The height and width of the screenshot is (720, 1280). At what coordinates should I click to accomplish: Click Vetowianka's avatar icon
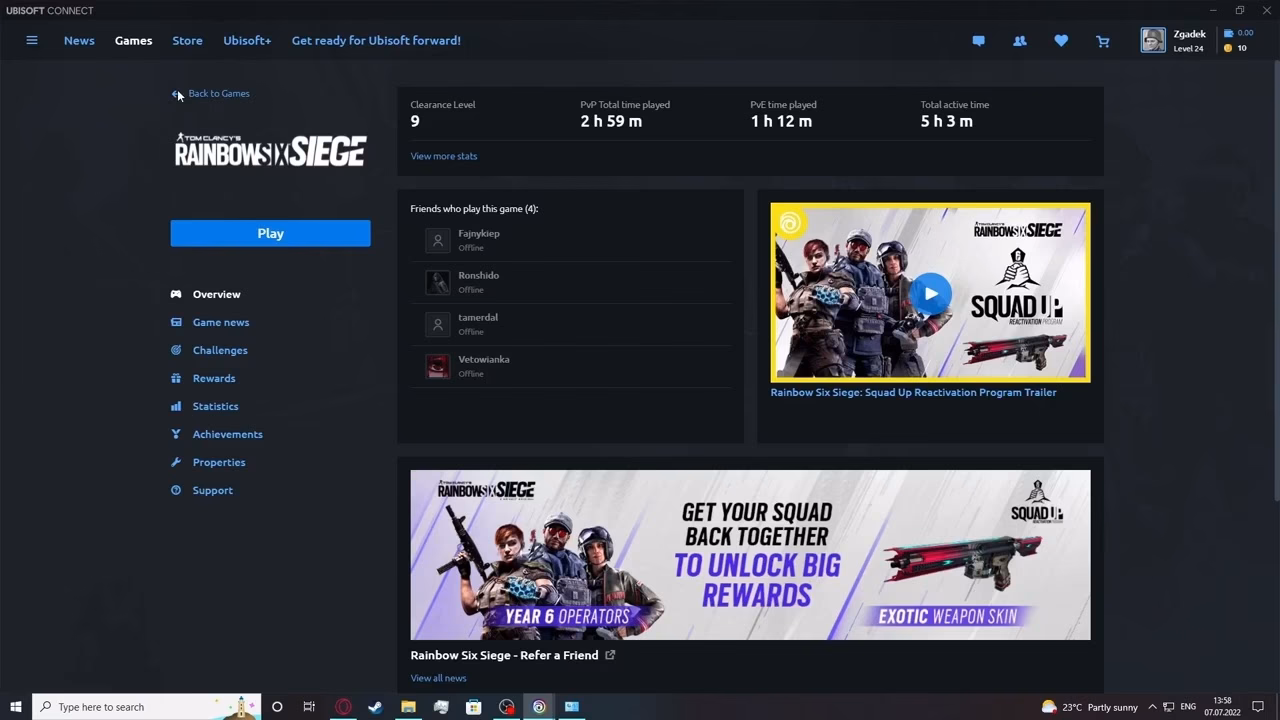(x=437, y=366)
